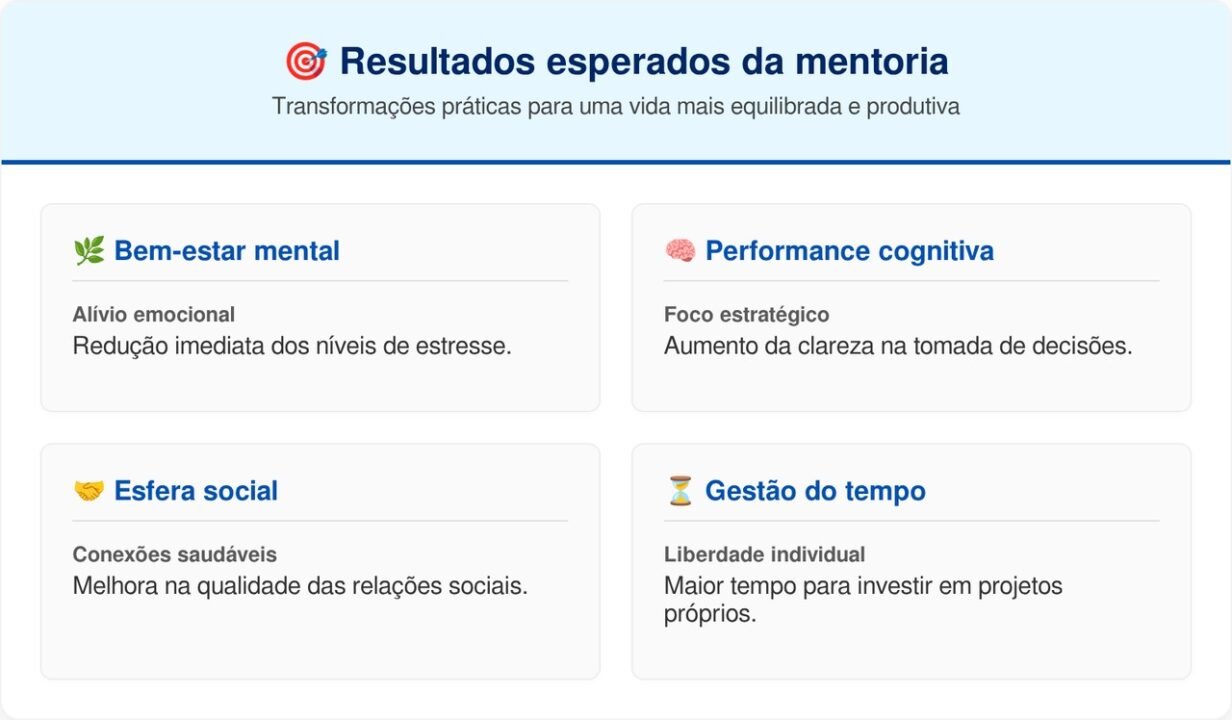Select the "Resultados esperados da mentoria" title
This screenshot has height=720, width=1232.
[643, 62]
